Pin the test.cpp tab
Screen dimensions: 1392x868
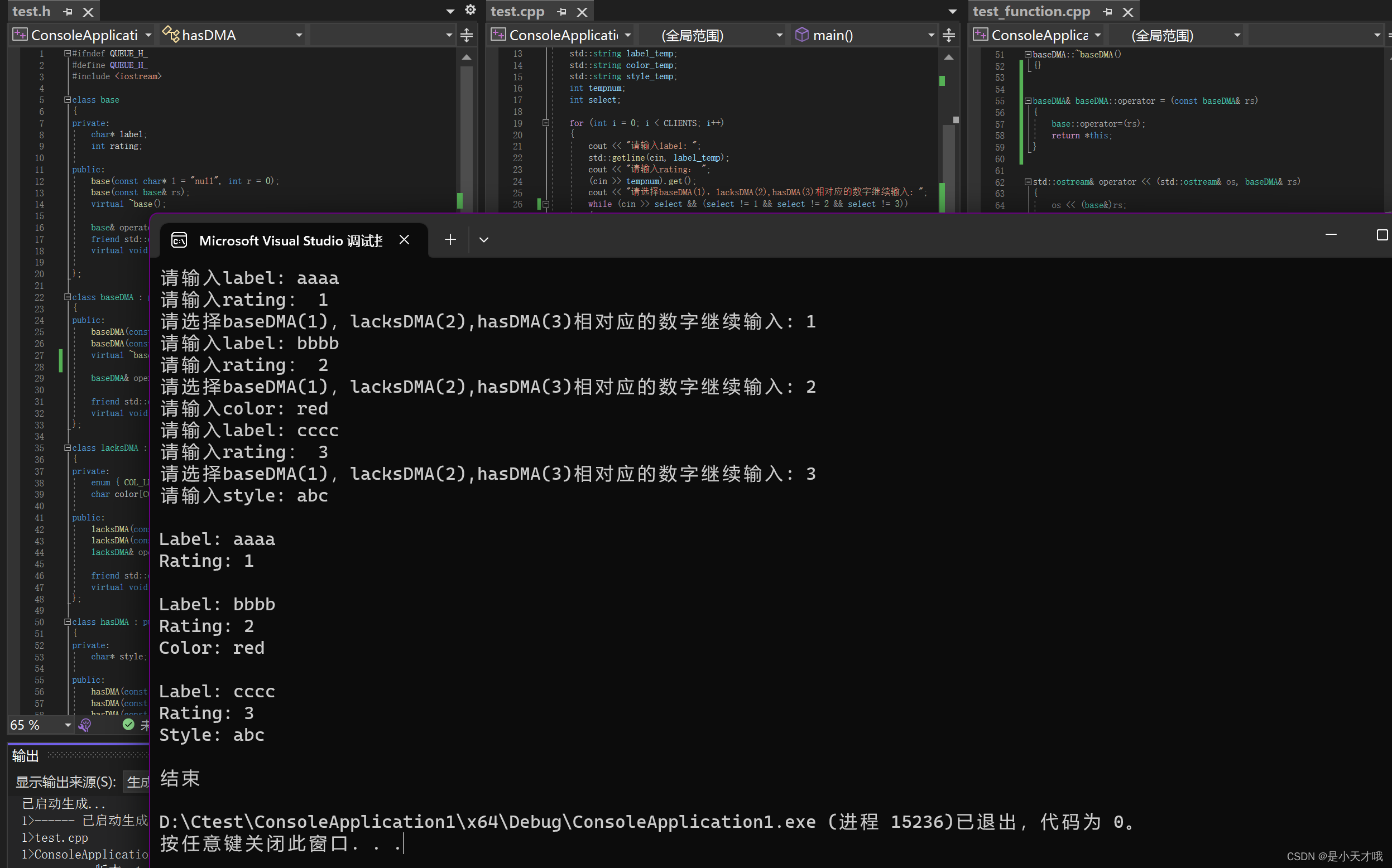coord(561,11)
